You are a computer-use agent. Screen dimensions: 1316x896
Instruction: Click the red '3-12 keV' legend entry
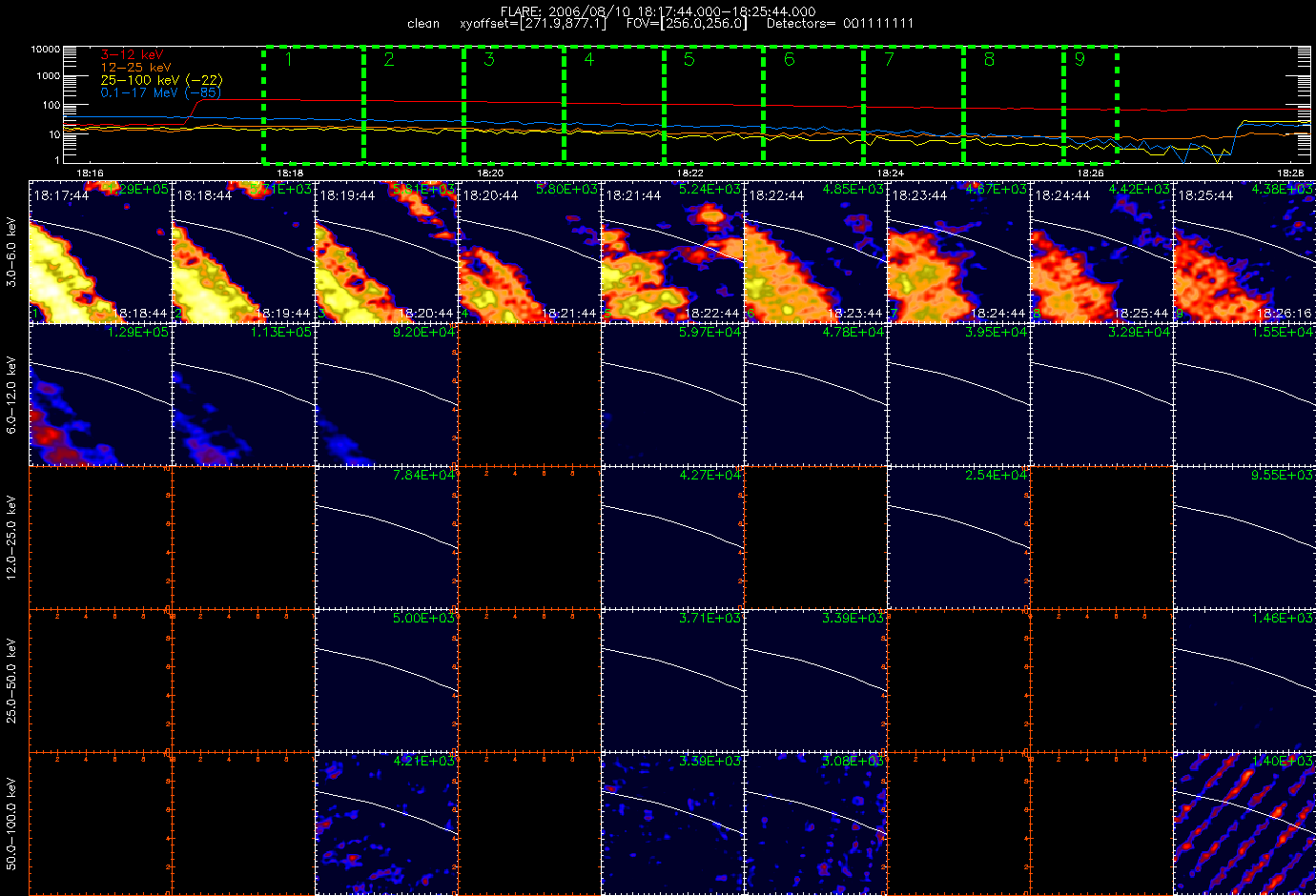pyautogui.click(x=133, y=55)
